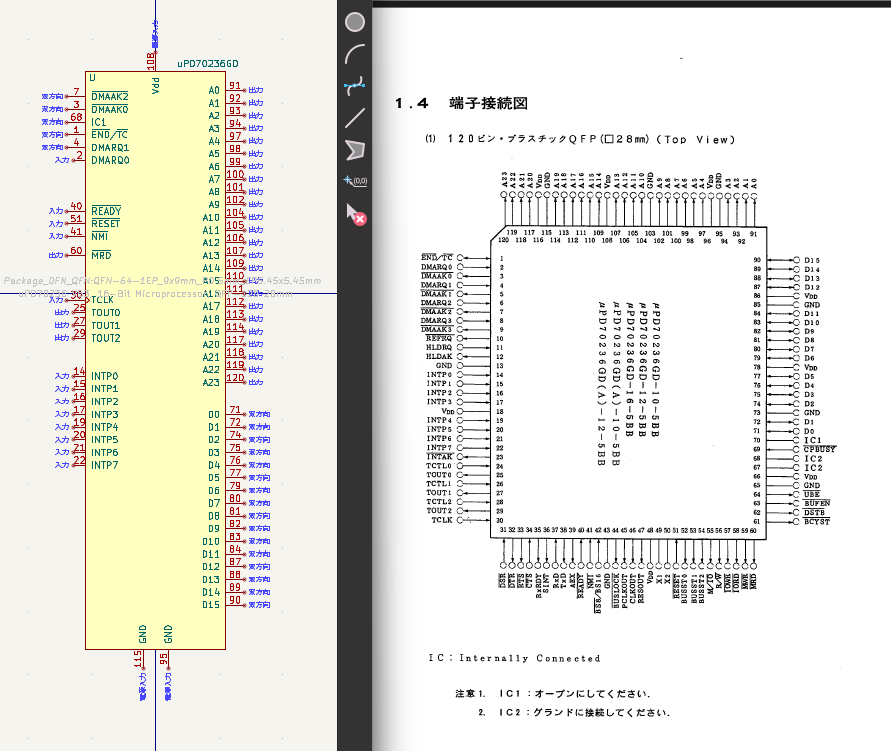Select the TOUT2 pin 29
Image resolution: width=891 pixels, height=751 pixels.
(x=78, y=337)
